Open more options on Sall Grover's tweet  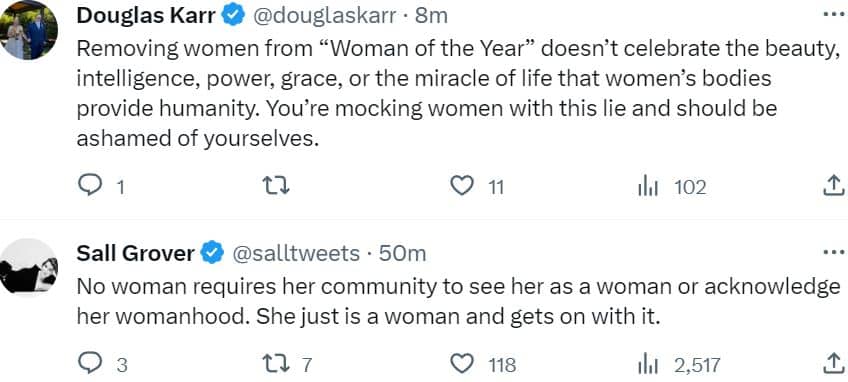click(833, 252)
